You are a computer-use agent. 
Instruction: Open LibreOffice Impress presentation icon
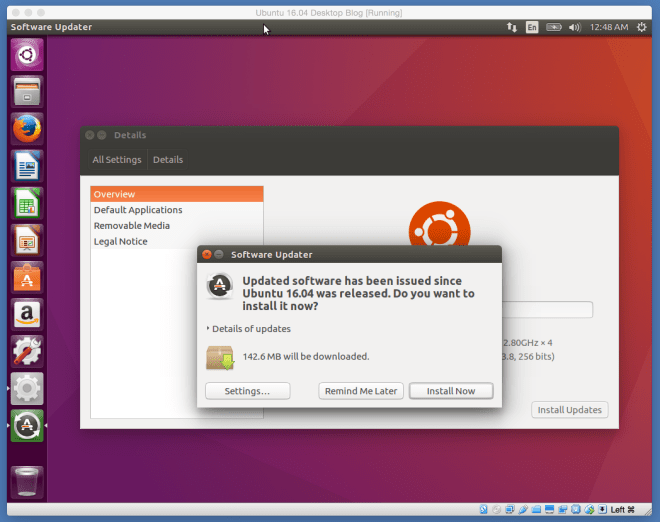[27, 240]
